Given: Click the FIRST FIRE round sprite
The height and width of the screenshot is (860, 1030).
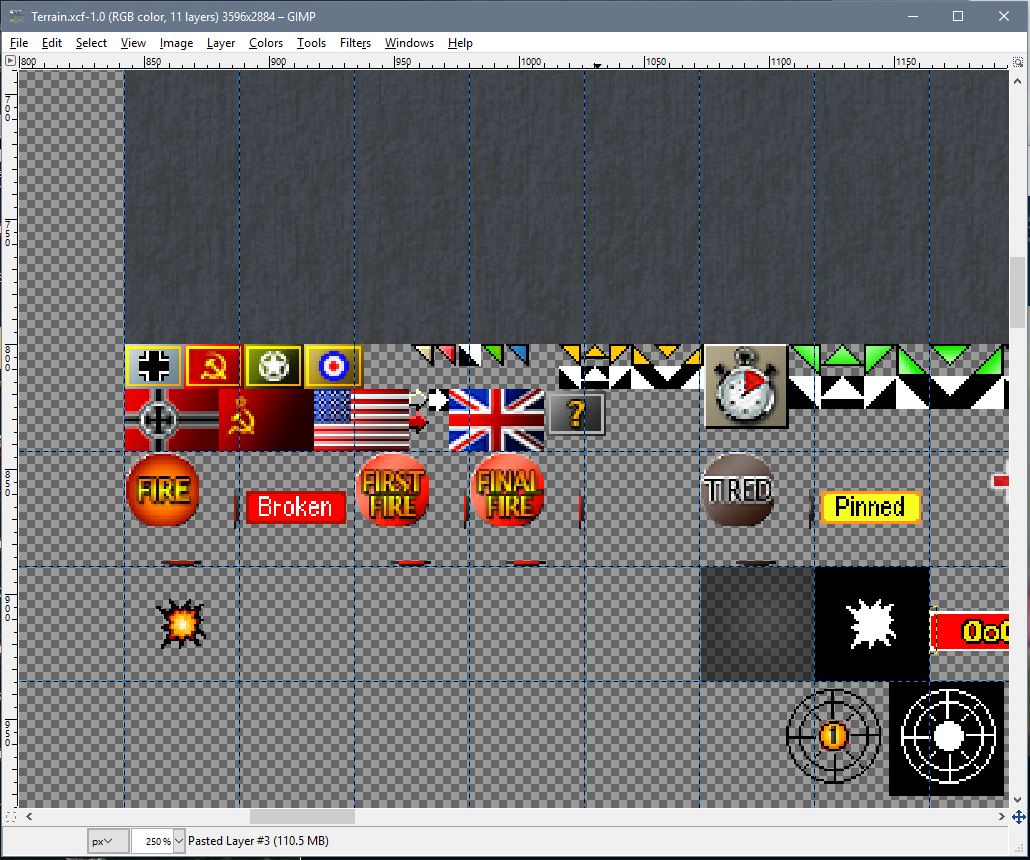Looking at the screenshot, I should [392, 490].
